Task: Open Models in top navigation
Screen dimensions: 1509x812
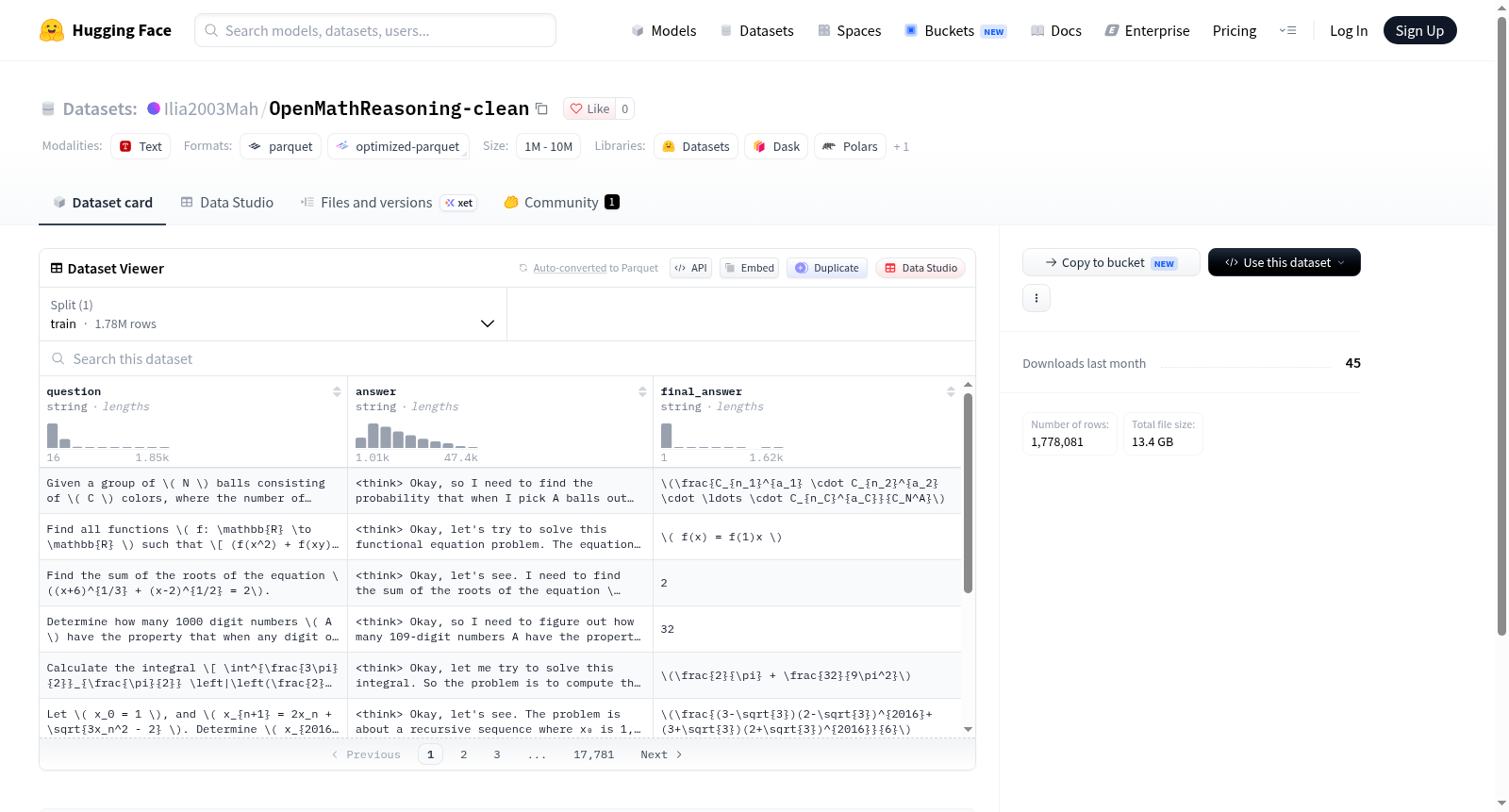Action: [664, 30]
